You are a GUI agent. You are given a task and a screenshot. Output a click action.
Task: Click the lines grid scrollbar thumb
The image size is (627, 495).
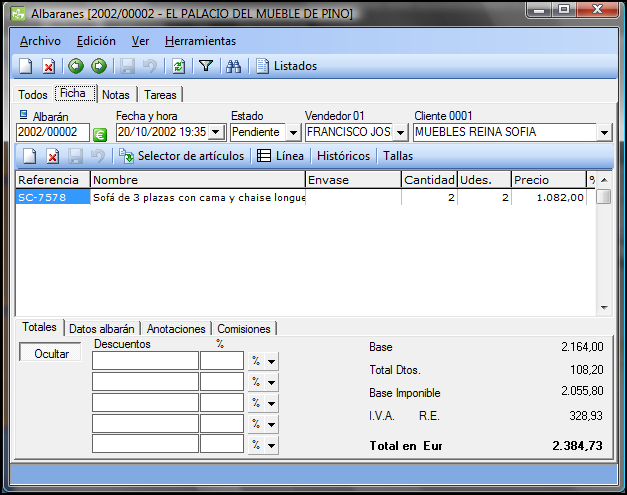[604, 197]
